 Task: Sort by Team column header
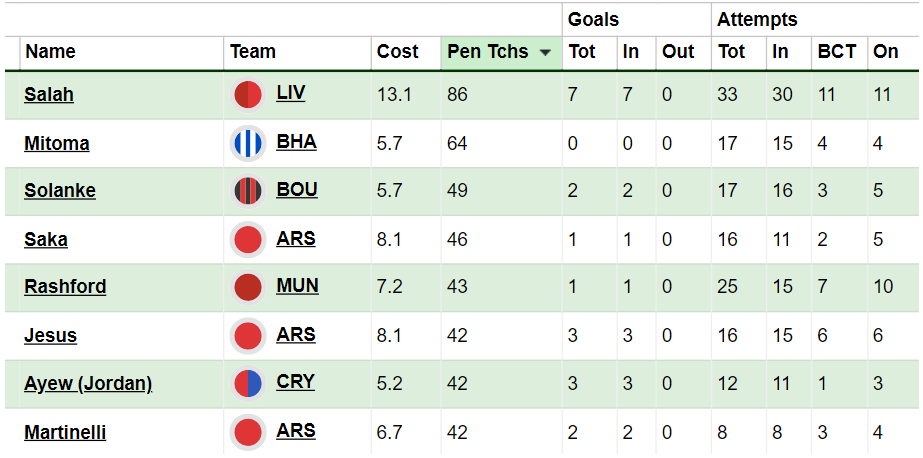tap(253, 52)
